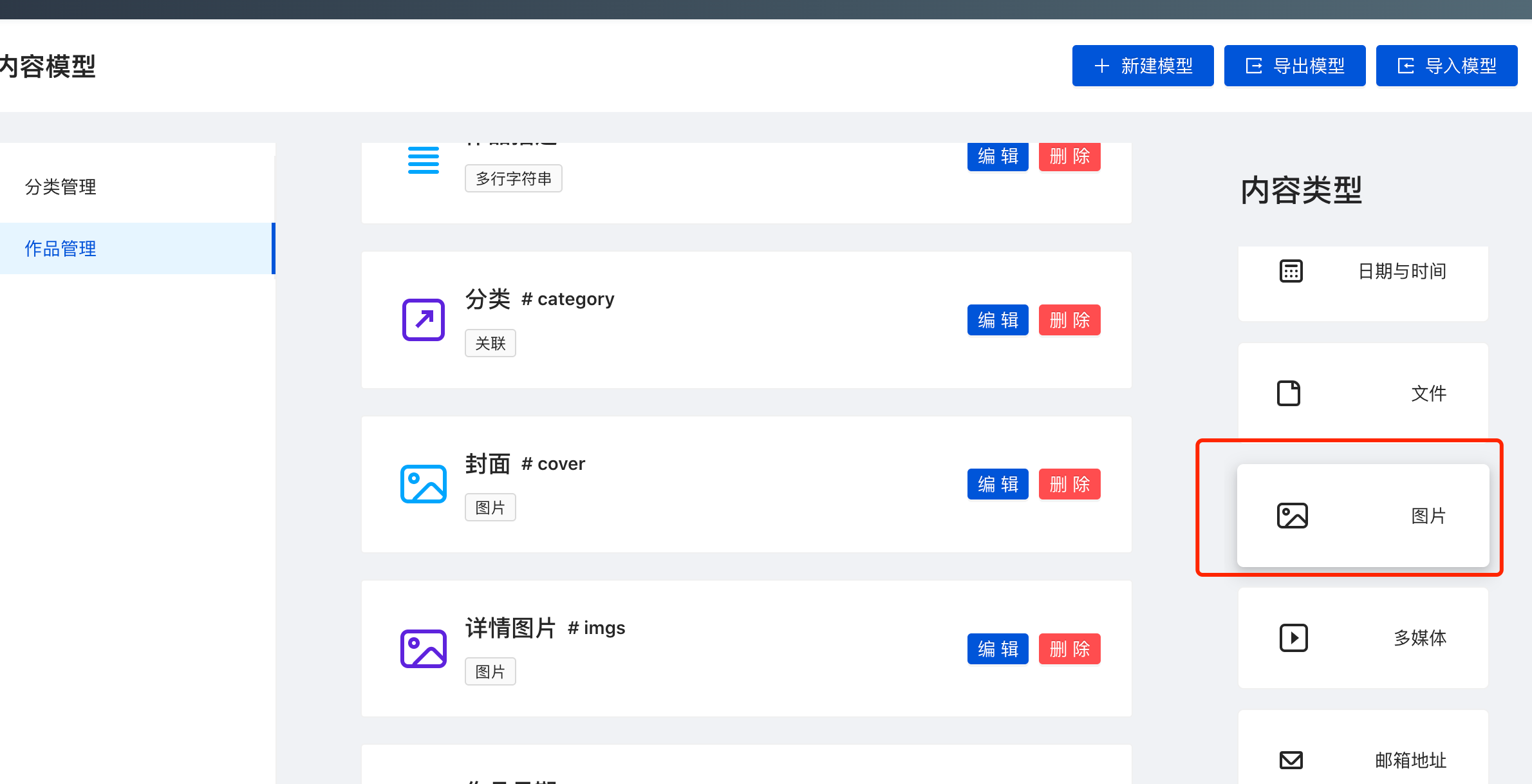Open 分类管理 in the sidebar

[x=61, y=187]
